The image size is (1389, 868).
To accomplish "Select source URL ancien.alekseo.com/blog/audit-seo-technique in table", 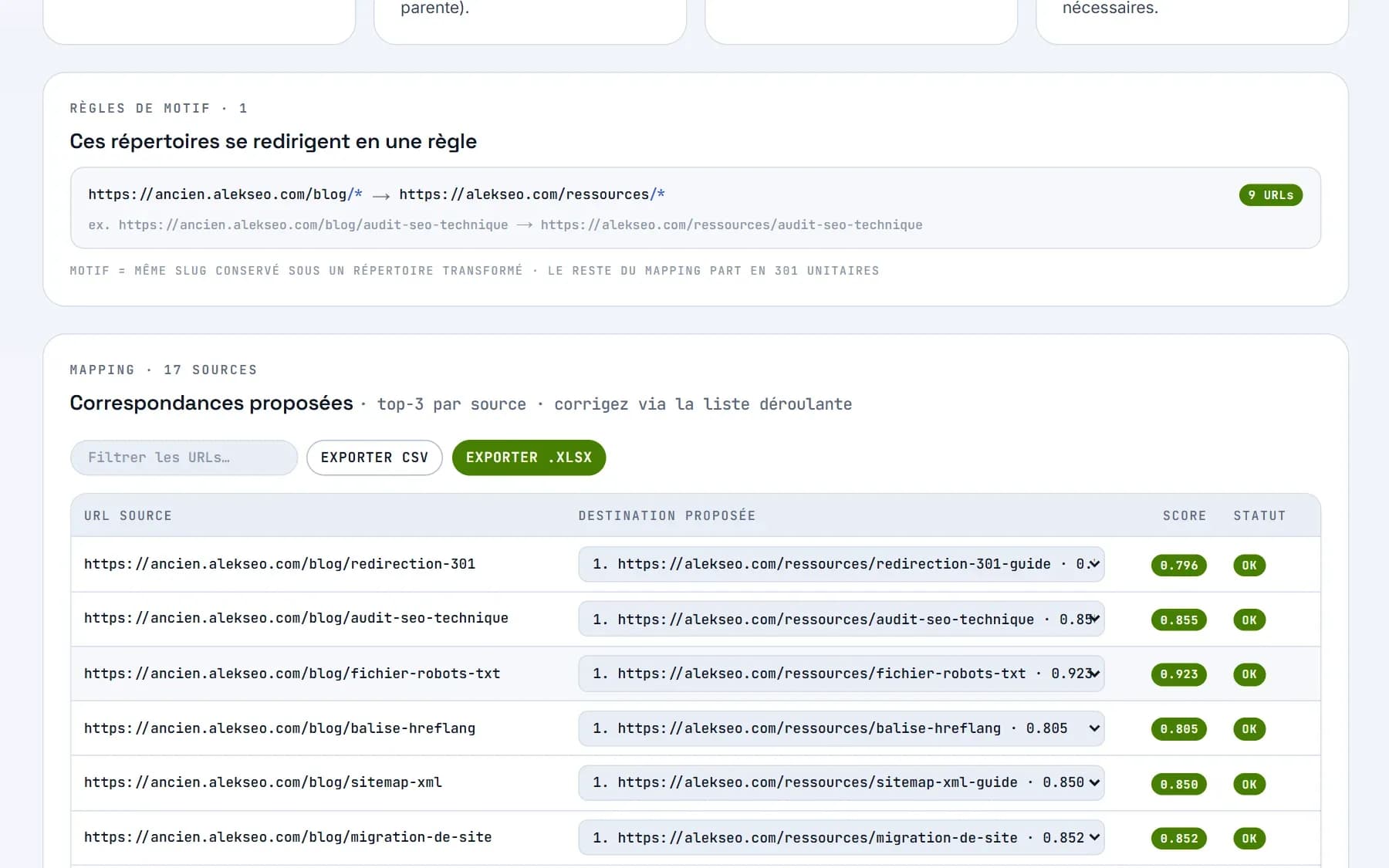I will pos(296,618).
